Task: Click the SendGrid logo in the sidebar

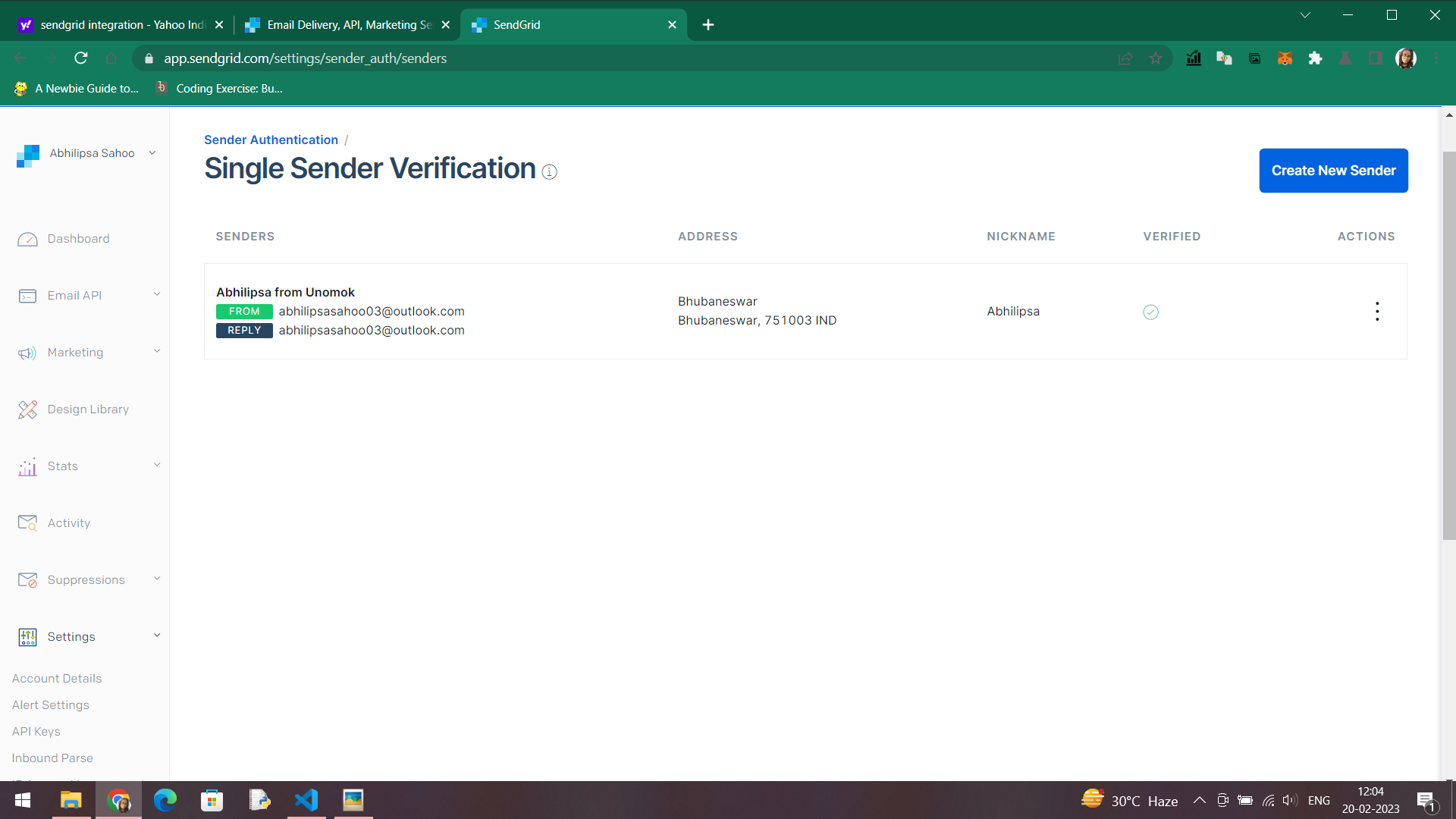Action: [28, 155]
